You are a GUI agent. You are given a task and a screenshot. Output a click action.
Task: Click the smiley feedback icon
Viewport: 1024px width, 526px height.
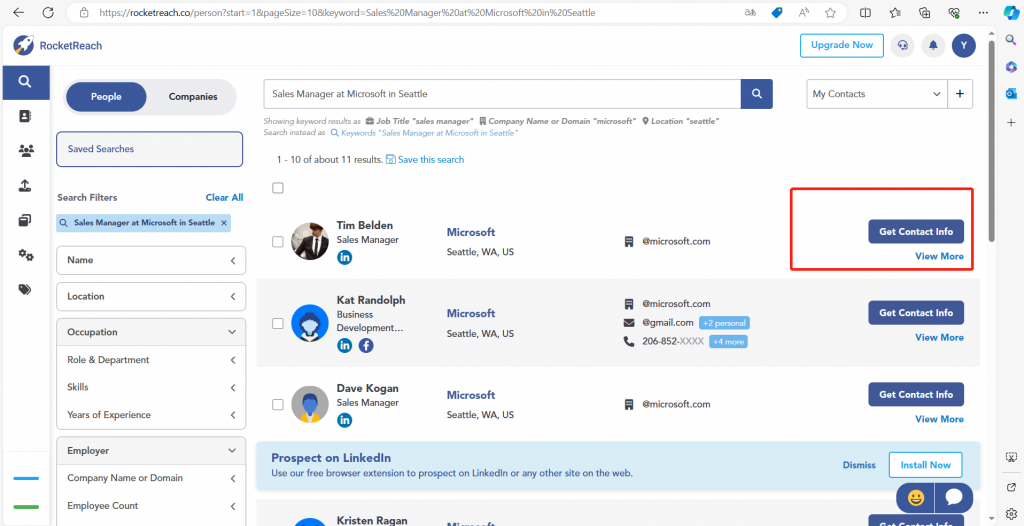coord(916,498)
